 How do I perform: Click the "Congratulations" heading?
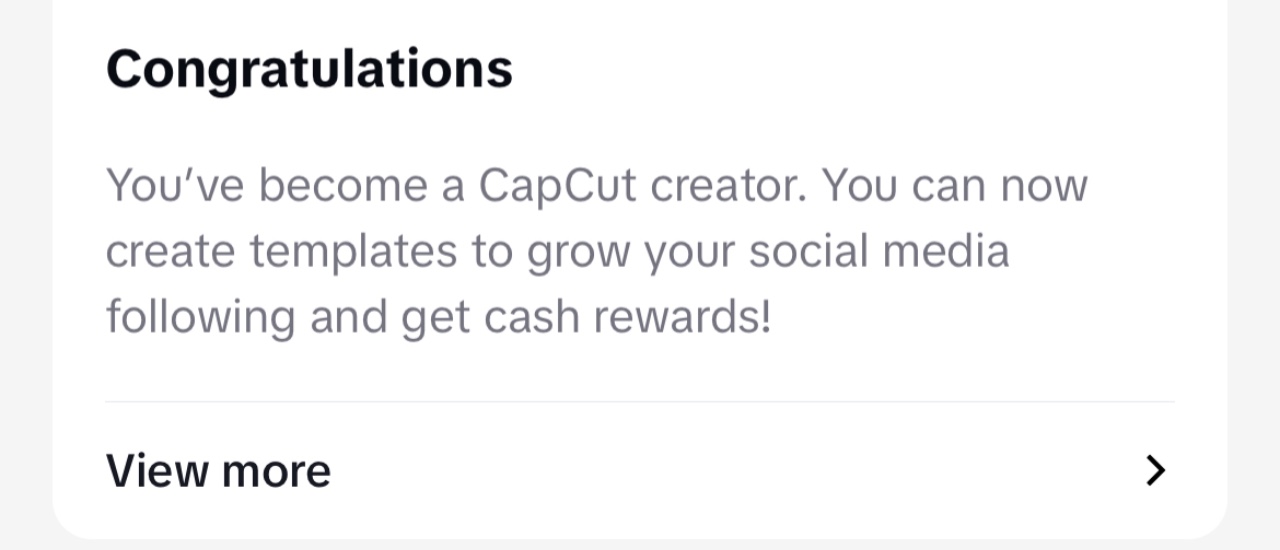pos(309,70)
